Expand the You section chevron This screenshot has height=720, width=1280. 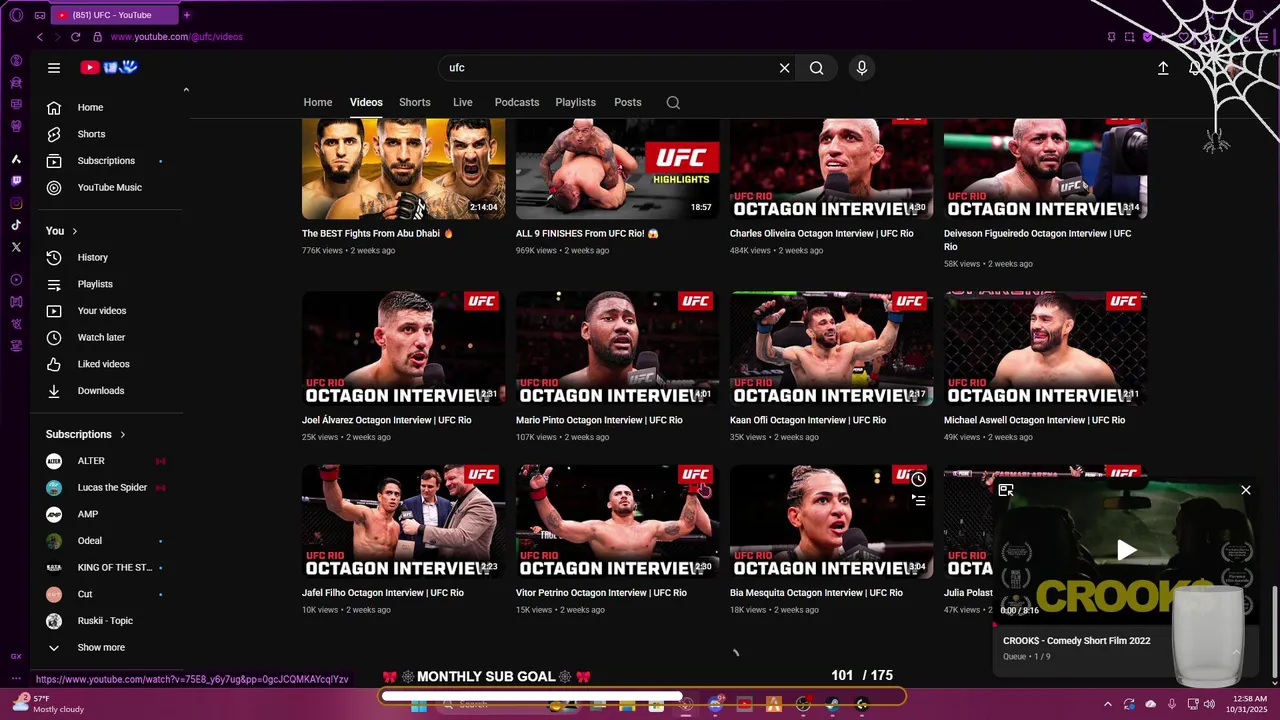tap(75, 231)
